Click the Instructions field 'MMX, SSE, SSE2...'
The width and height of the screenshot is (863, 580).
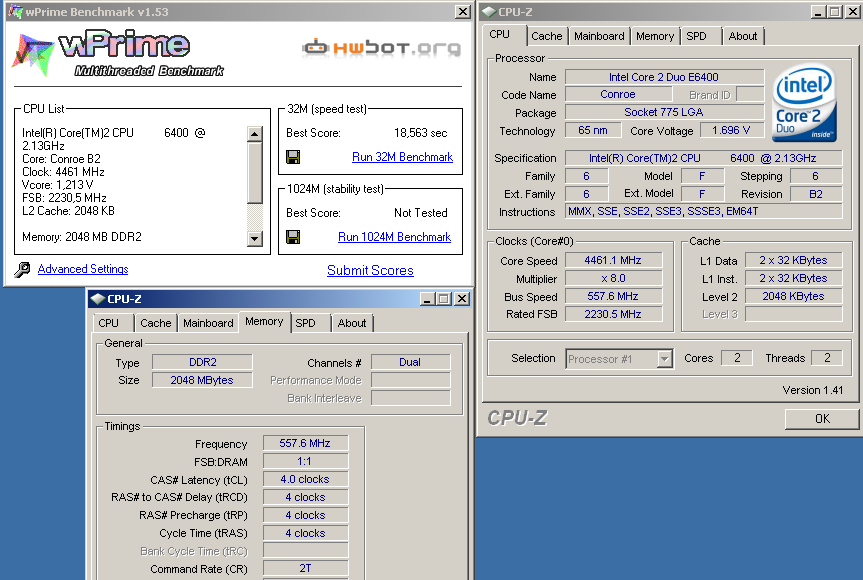tap(703, 211)
